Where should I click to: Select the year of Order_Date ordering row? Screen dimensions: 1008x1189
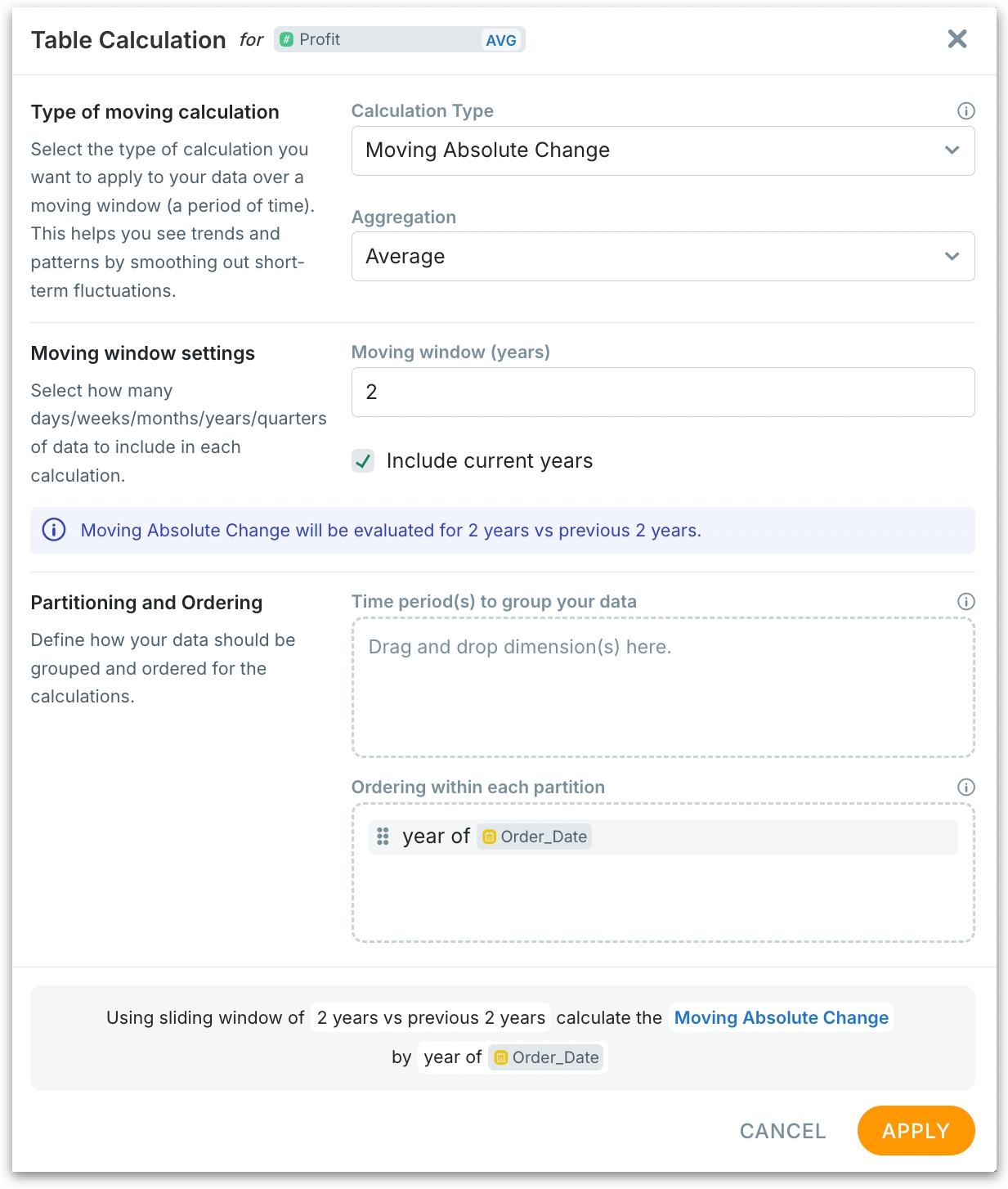(x=662, y=837)
